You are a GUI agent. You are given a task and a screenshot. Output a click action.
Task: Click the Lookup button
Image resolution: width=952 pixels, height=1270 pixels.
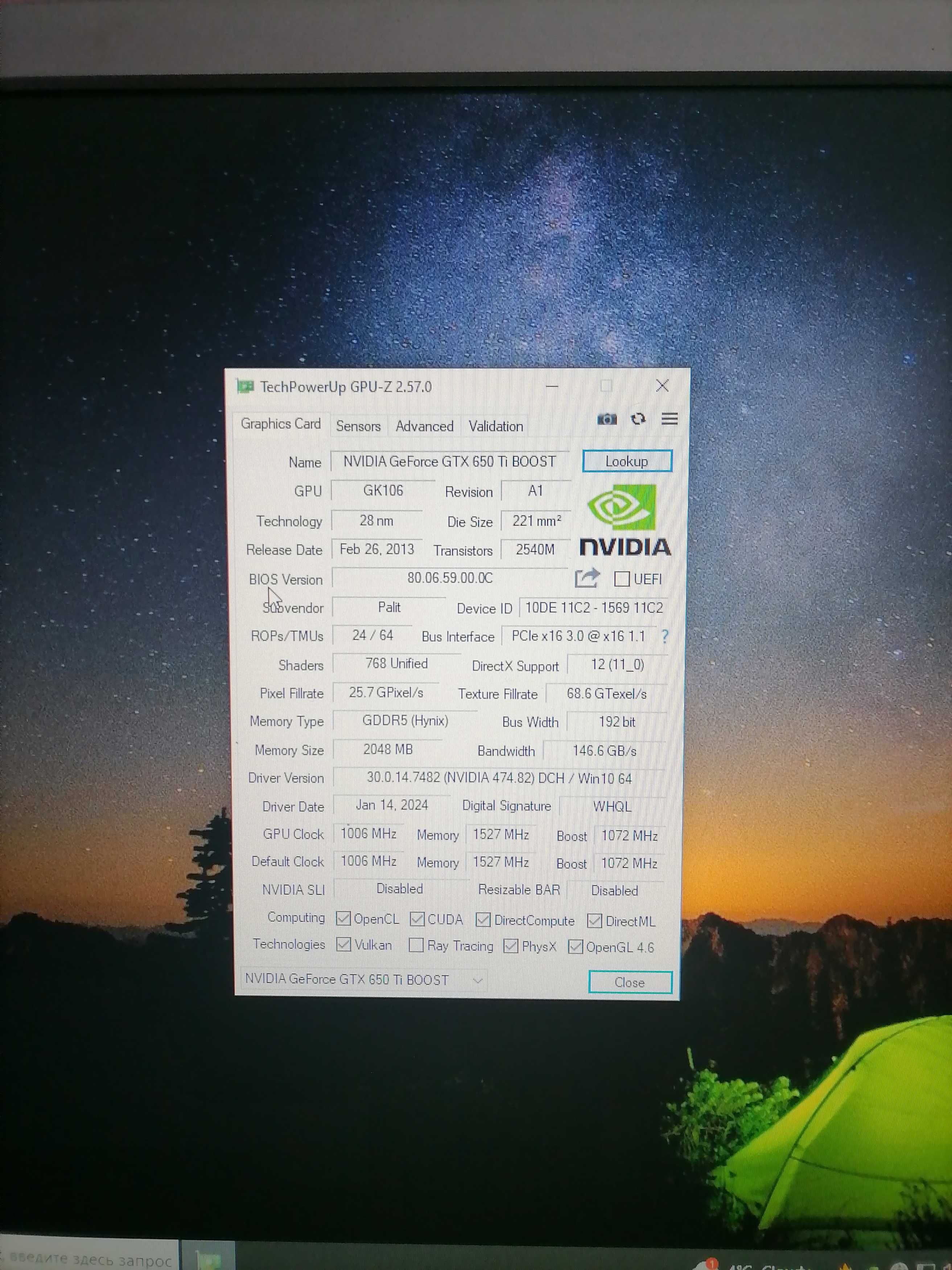[x=627, y=461]
